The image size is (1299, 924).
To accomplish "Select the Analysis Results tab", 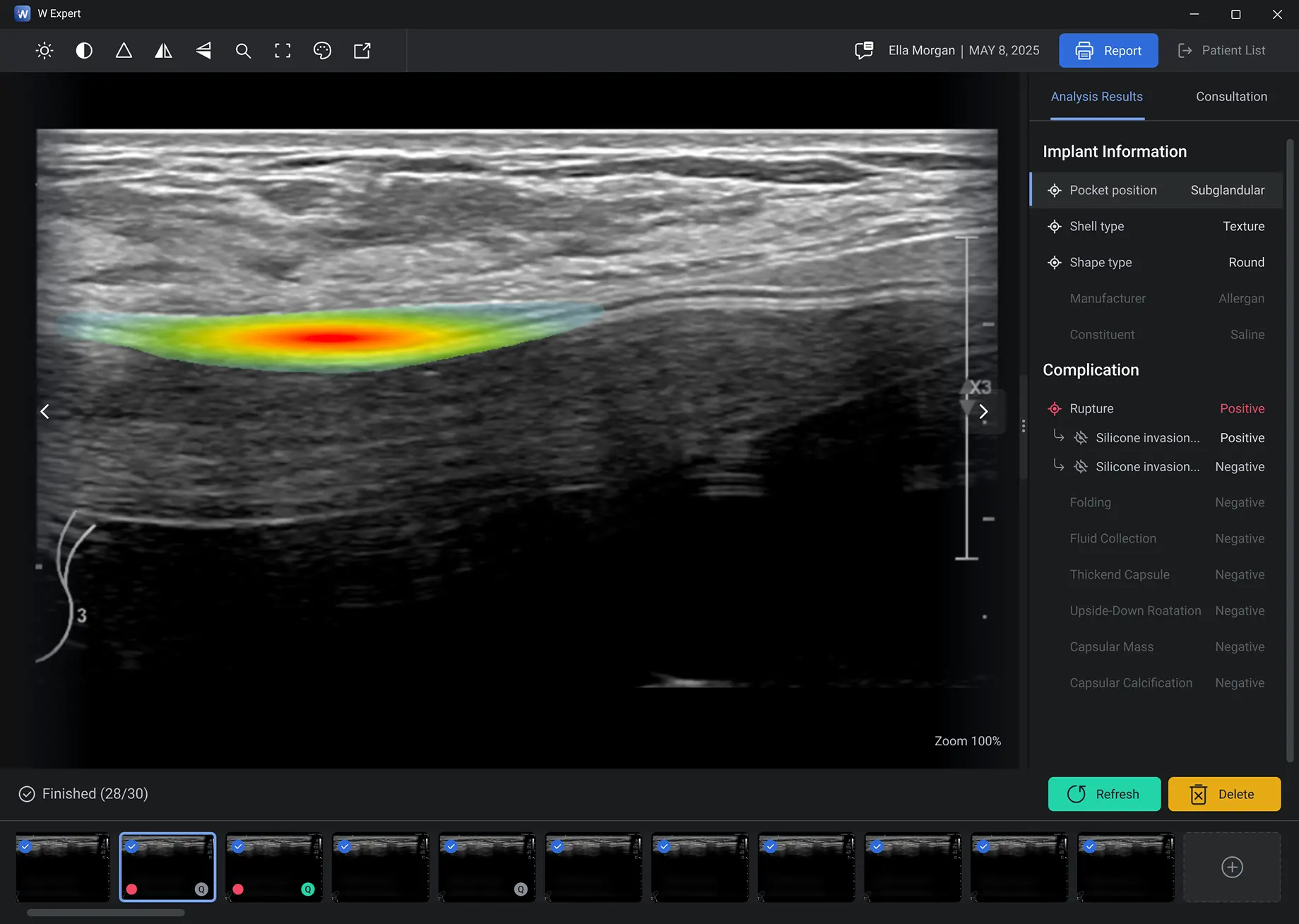I will 1096,97.
